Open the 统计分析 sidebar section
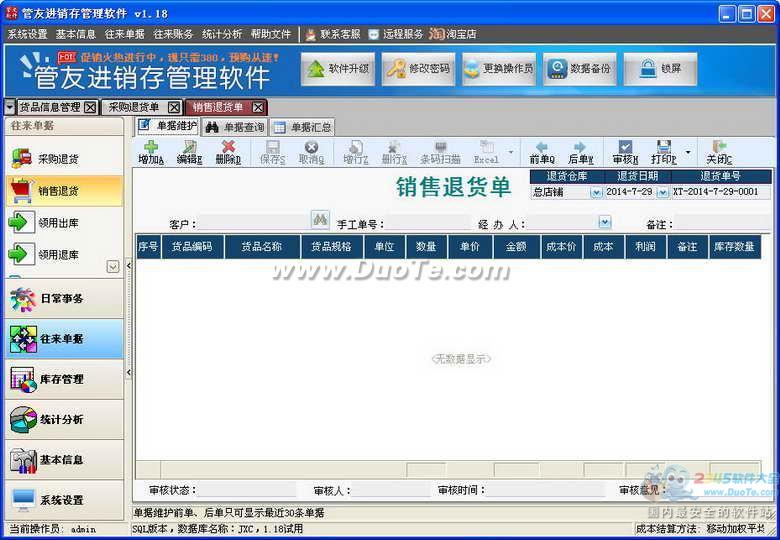Screen dimensions: 780x540 (x=64, y=419)
